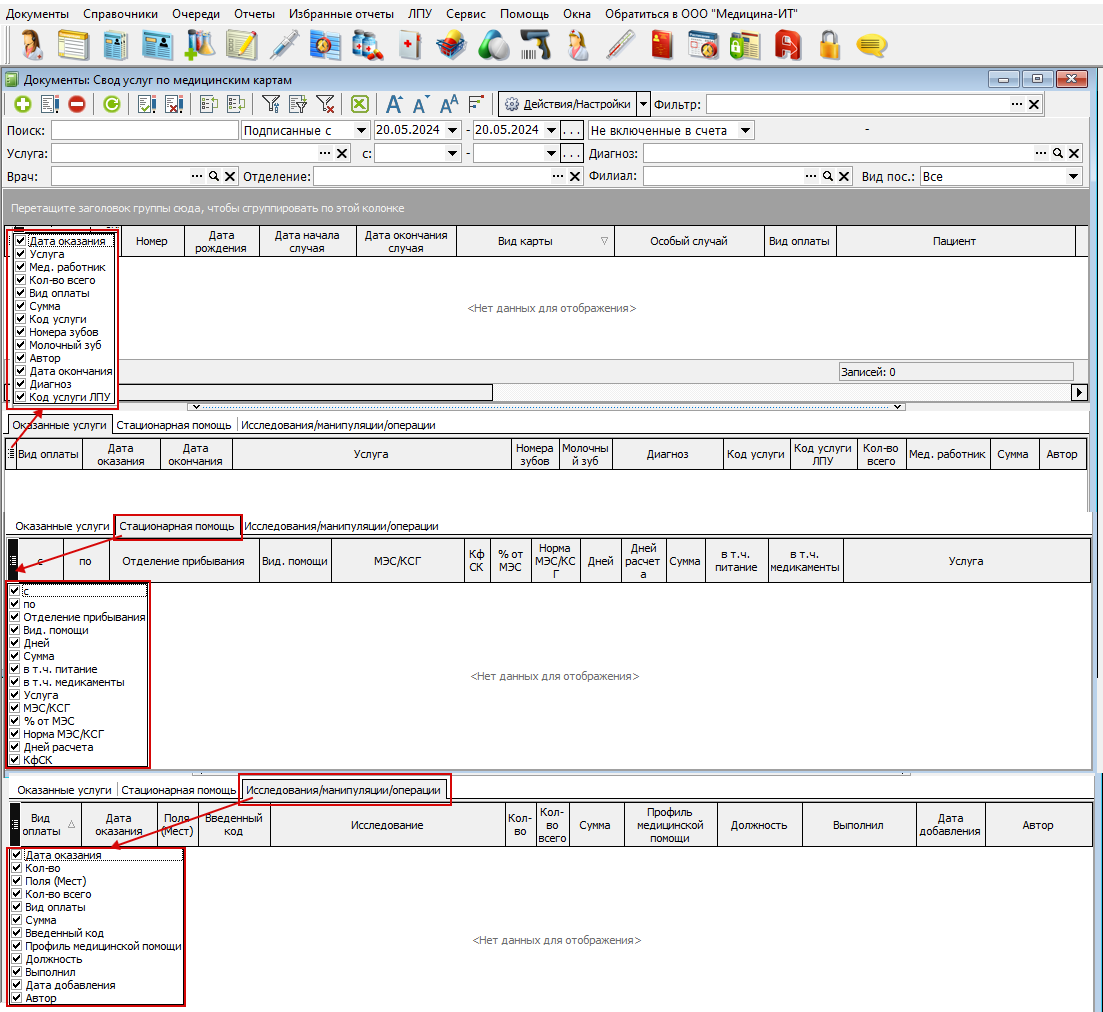
Task: Click the golden padlock icon
Action: (x=829, y=46)
